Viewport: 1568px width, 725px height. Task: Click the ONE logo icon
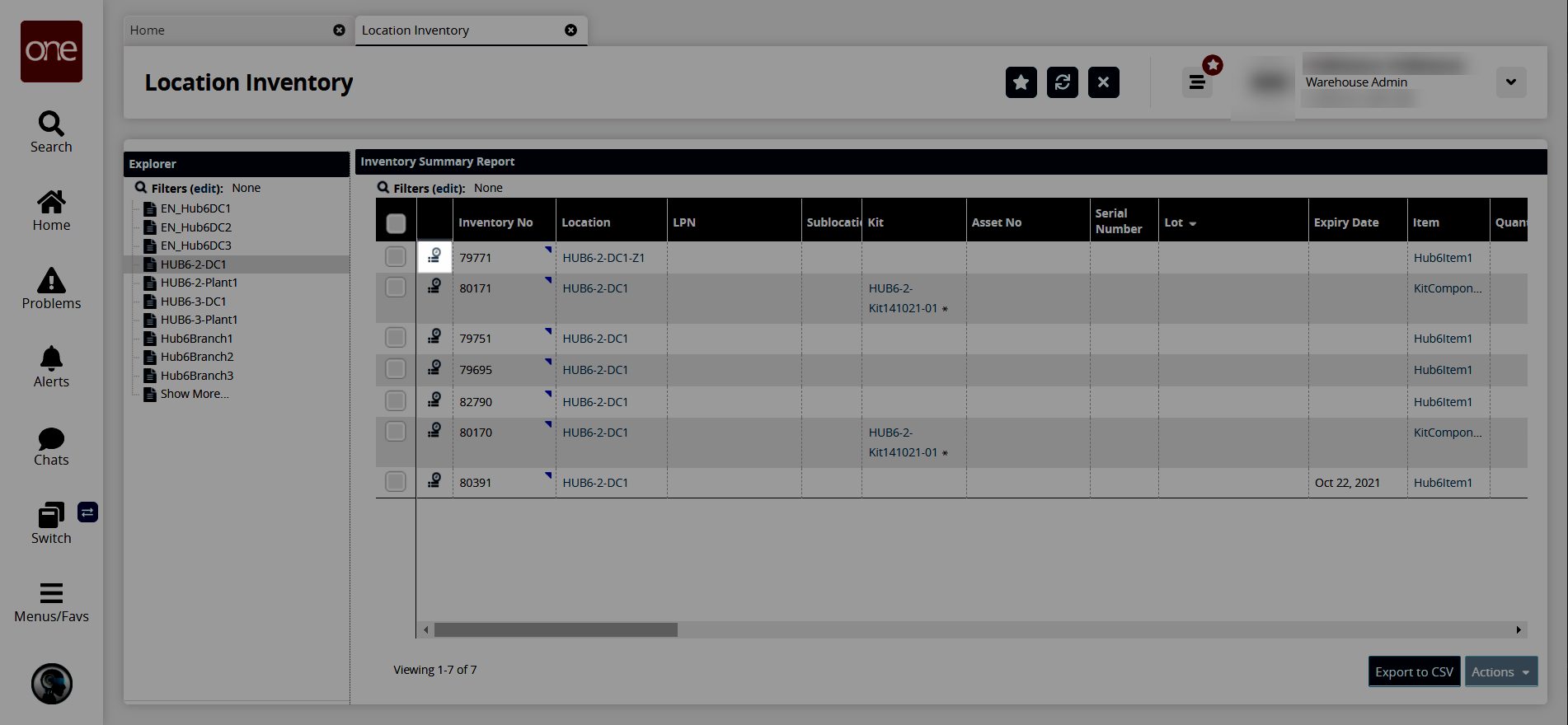(51, 51)
